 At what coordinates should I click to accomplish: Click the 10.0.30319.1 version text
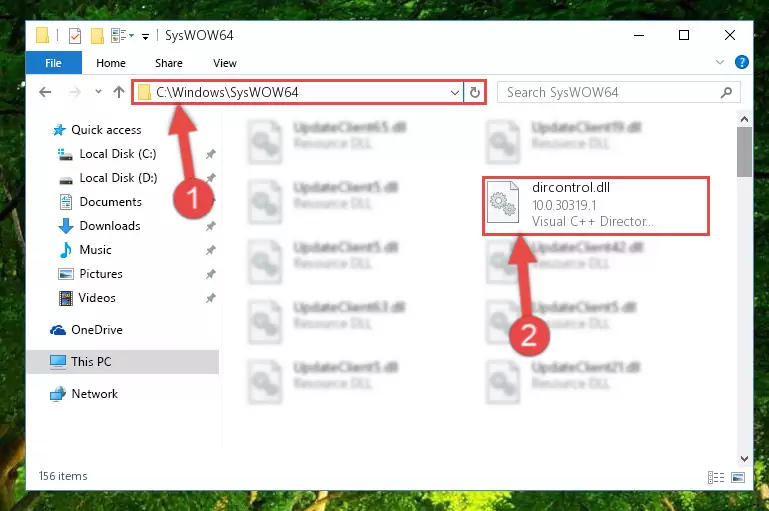coord(564,205)
